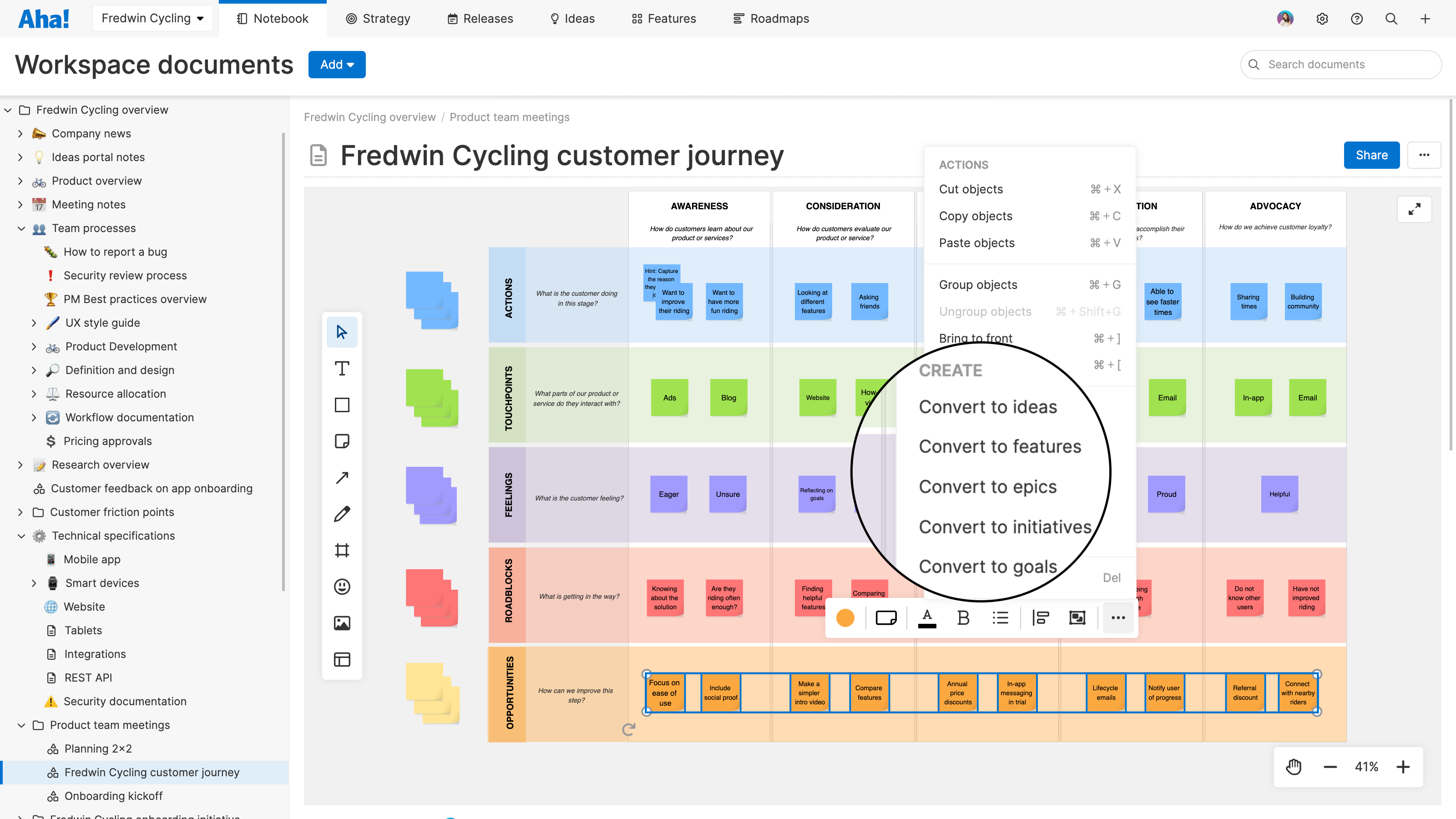Select the Frame tool
The image size is (1456, 819).
pos(342,549)
